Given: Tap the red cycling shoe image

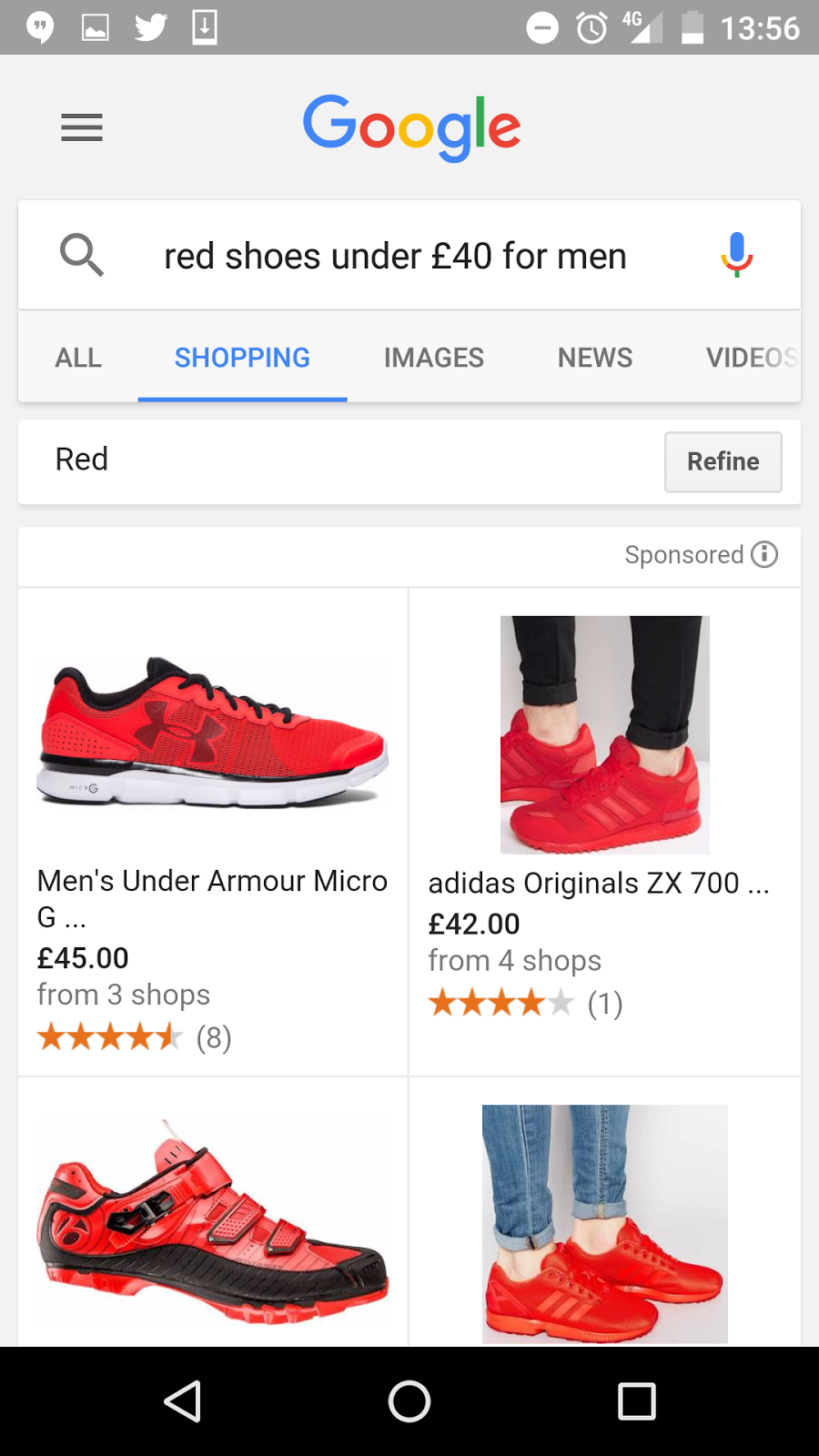Looking at the screenshot, I should [x=213, y=1219].
